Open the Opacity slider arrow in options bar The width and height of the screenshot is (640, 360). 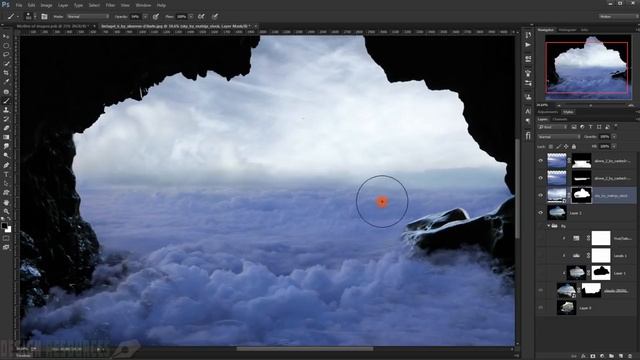[145, 16]
